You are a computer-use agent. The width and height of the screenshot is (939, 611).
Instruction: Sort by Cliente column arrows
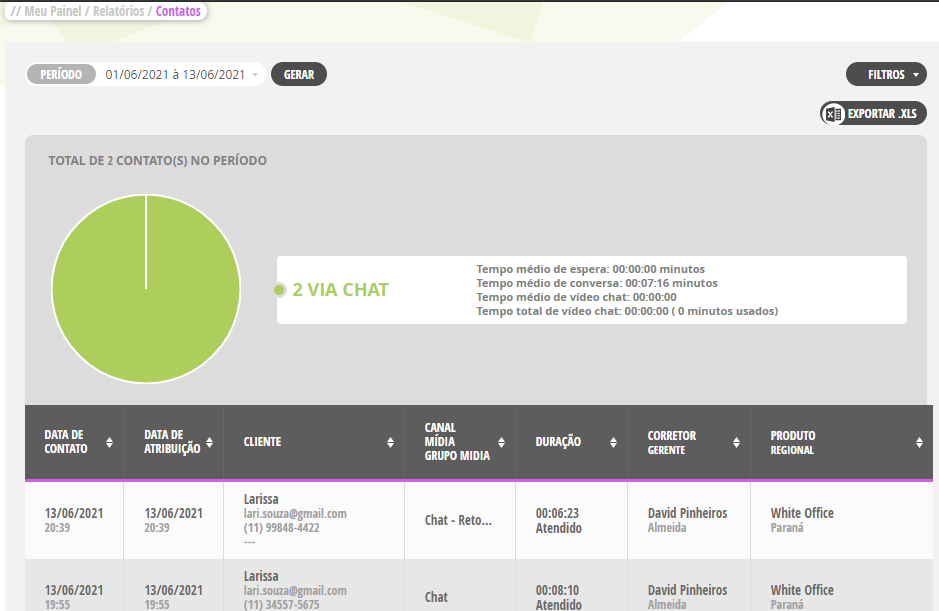click(x=390, y=442)
